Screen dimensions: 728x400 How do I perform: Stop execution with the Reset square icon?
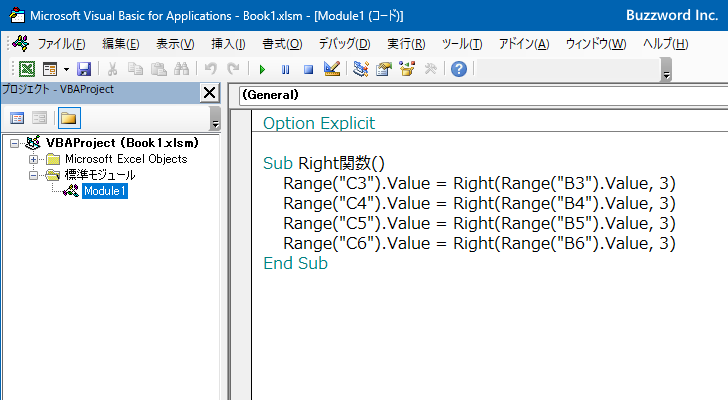tap(308, 69)
